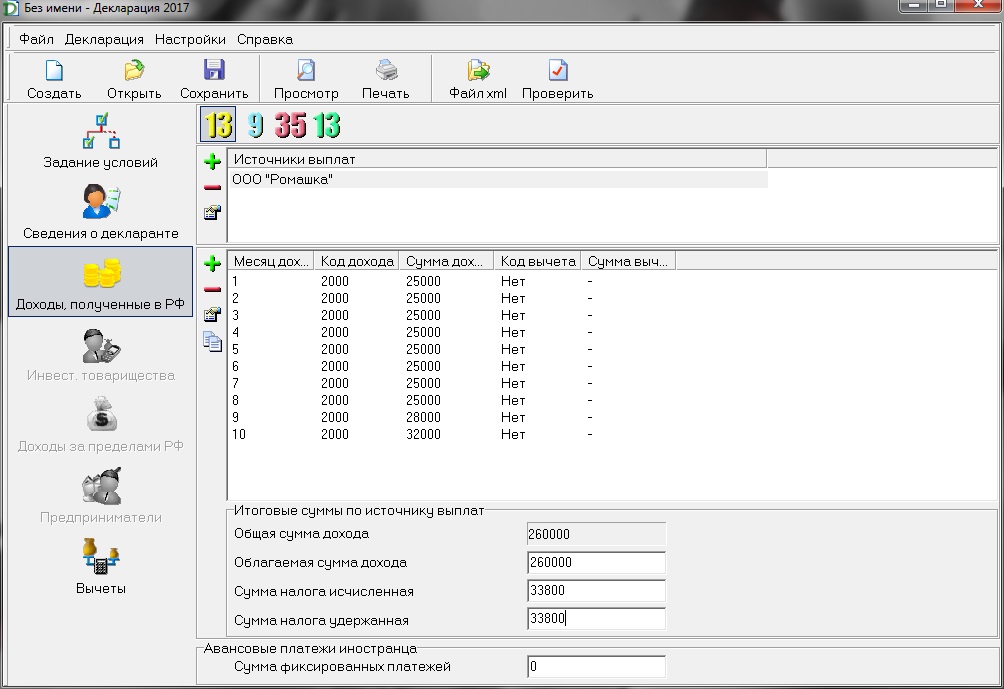Switch to the 9% tax rate

256,125
